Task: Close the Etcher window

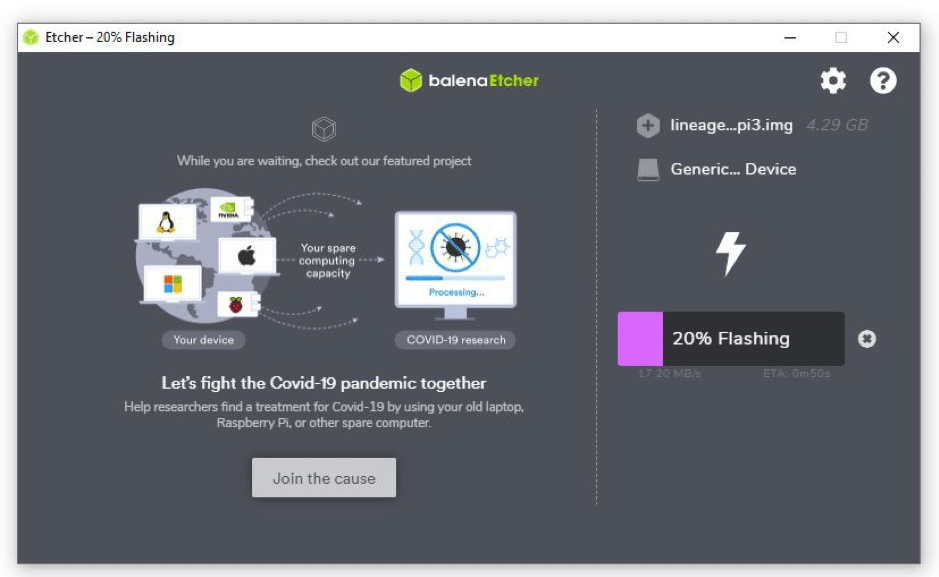Action: coord(893,38)
